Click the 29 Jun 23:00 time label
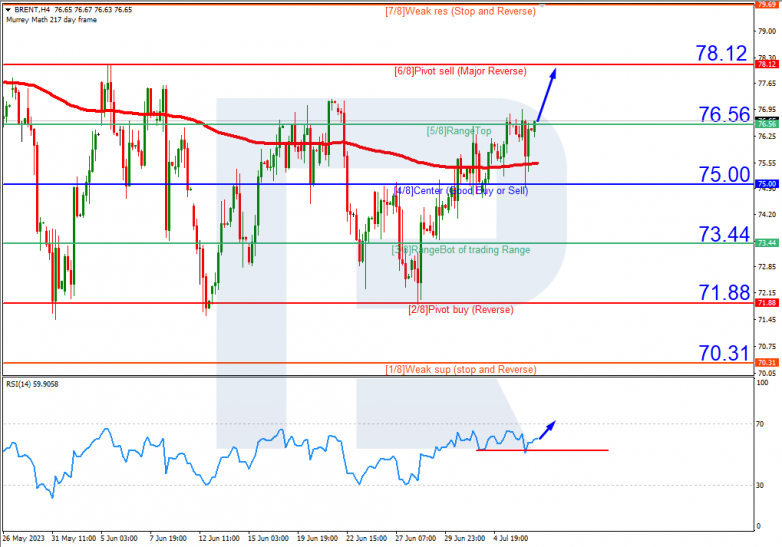This screenshot has height=547, width=782. tap(465, 539)
